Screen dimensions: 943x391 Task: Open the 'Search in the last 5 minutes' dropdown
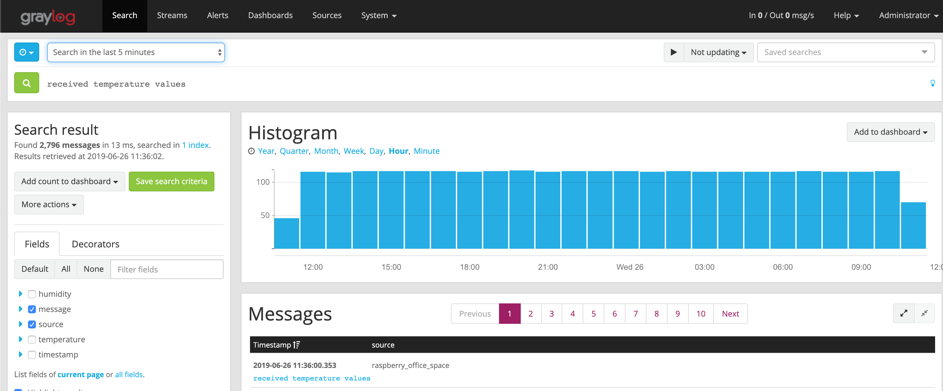click(x=136, y=52)
